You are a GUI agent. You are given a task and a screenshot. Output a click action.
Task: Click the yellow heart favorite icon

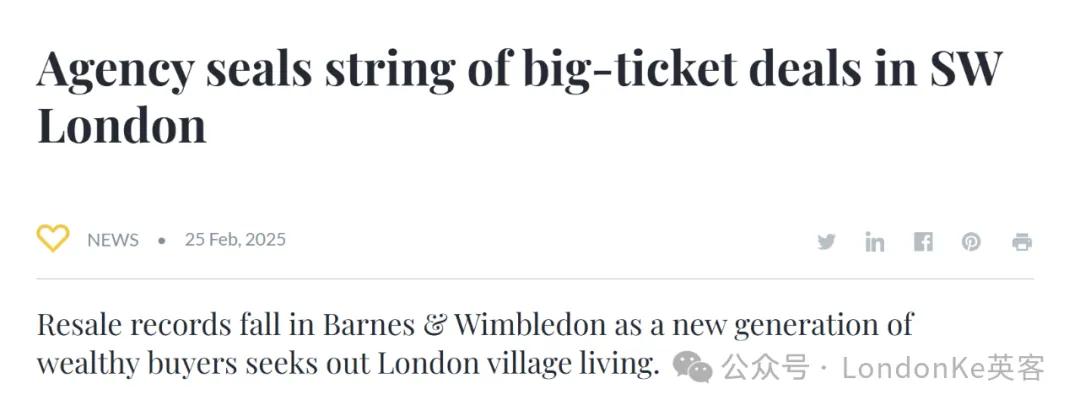click(53, 239)
